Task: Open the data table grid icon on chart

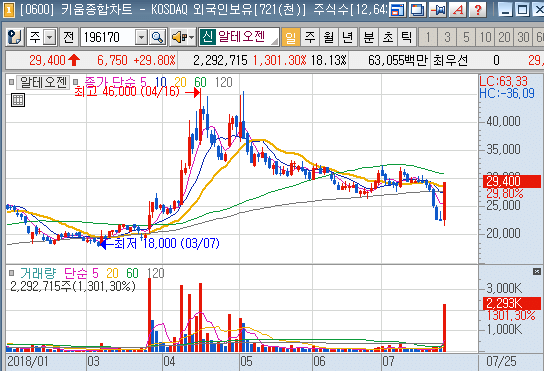Action: click(18, 100)
